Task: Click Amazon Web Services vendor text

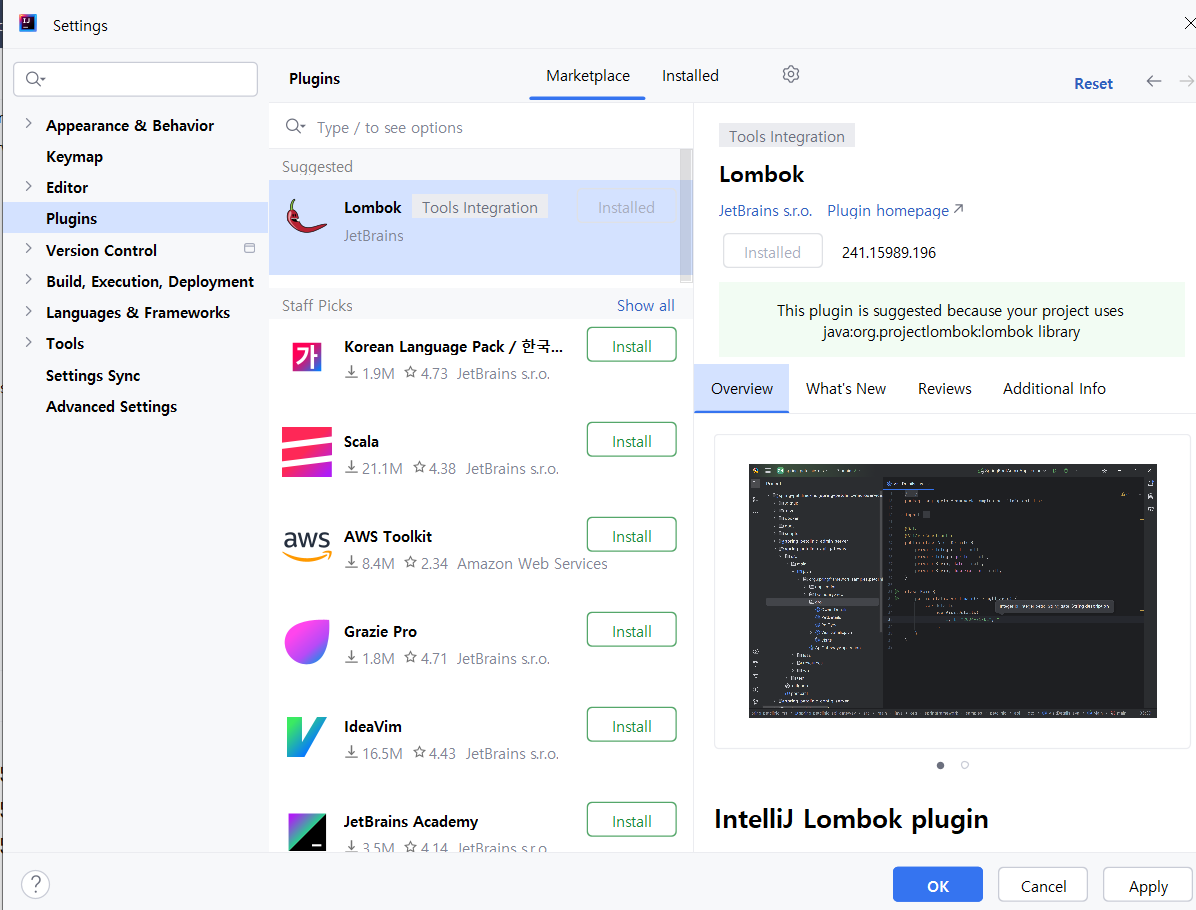Action: pos(532,564)
